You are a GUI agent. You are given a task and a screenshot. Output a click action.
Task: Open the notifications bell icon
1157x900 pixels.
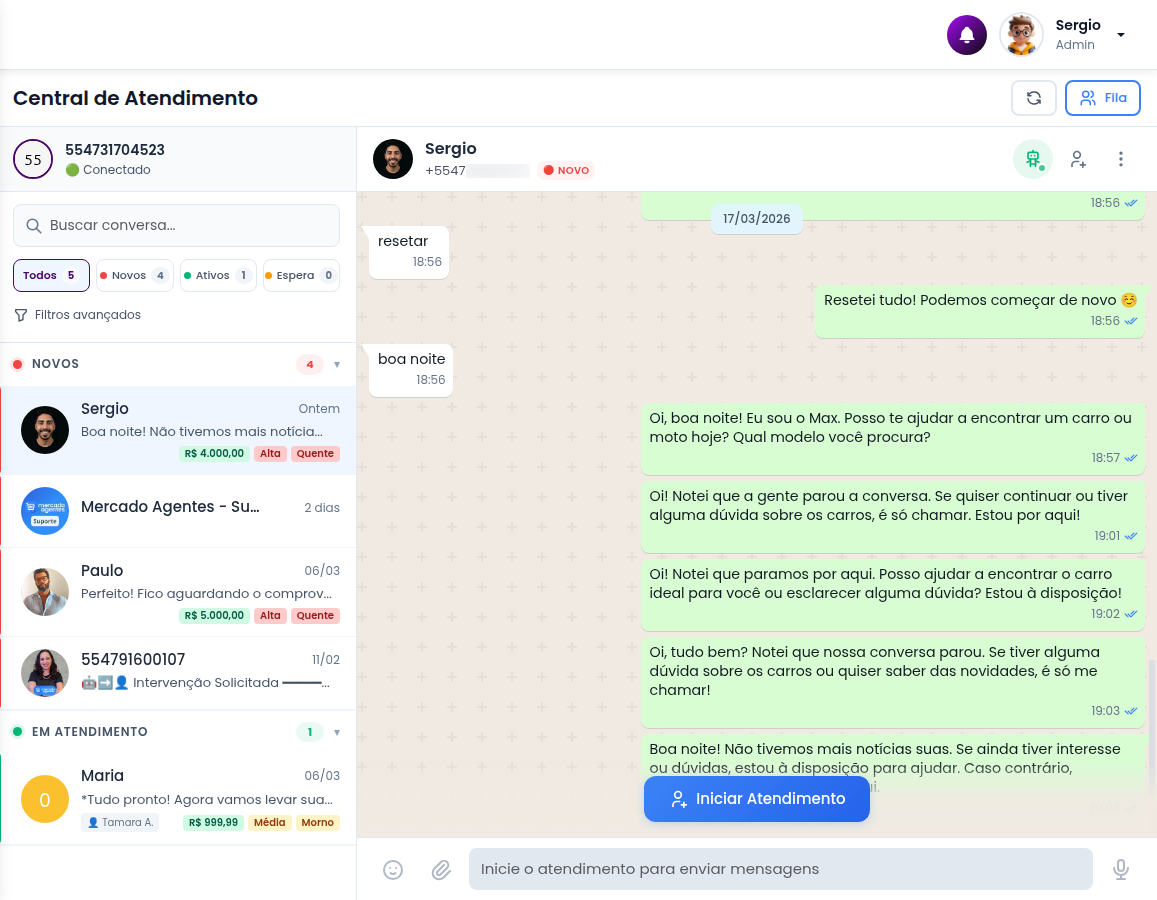[967, 35]
